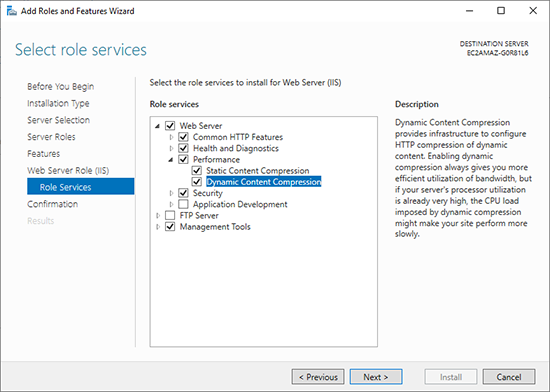Image resolution: width=550 pixels, height=392 pixels.
Task: Click the Previous button
Action: point(318,377)
